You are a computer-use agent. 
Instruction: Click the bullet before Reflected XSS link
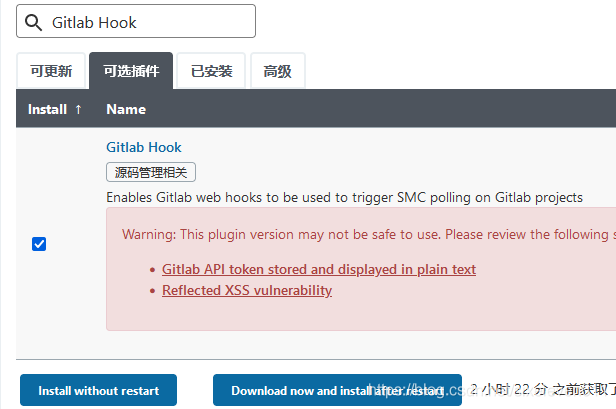(x=152, y=292)
